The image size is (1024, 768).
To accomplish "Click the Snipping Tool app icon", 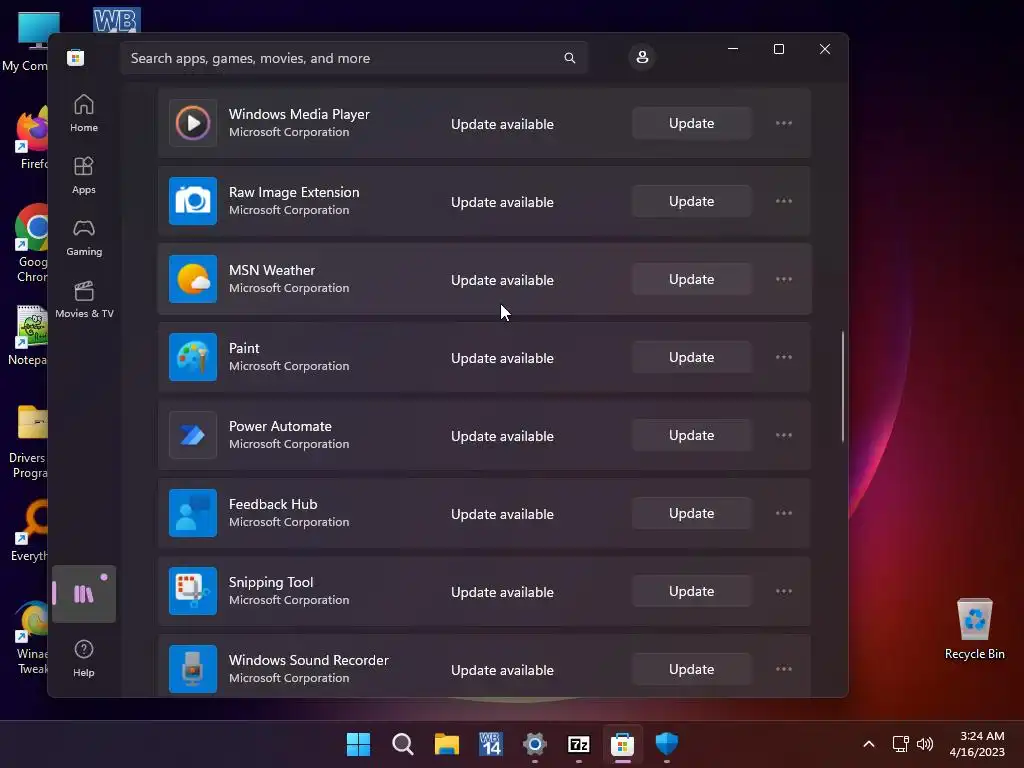I will click(x=193, y=591).
